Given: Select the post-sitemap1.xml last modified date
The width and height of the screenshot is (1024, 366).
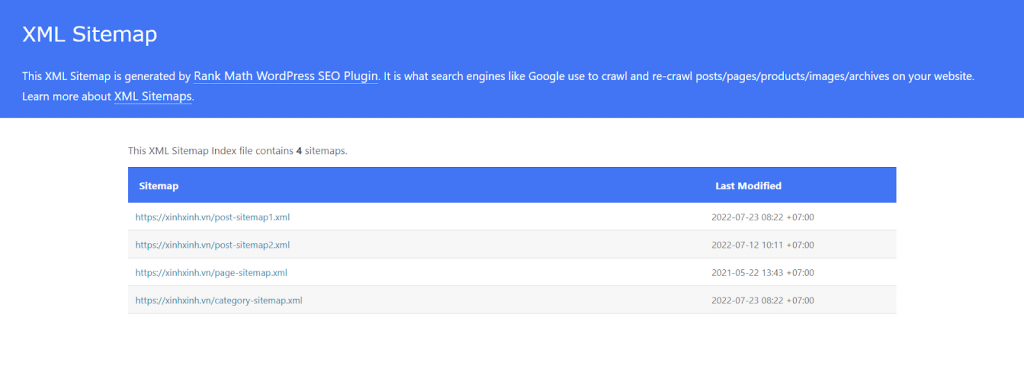Looking at the screenshot, I should tap(763, 218).
